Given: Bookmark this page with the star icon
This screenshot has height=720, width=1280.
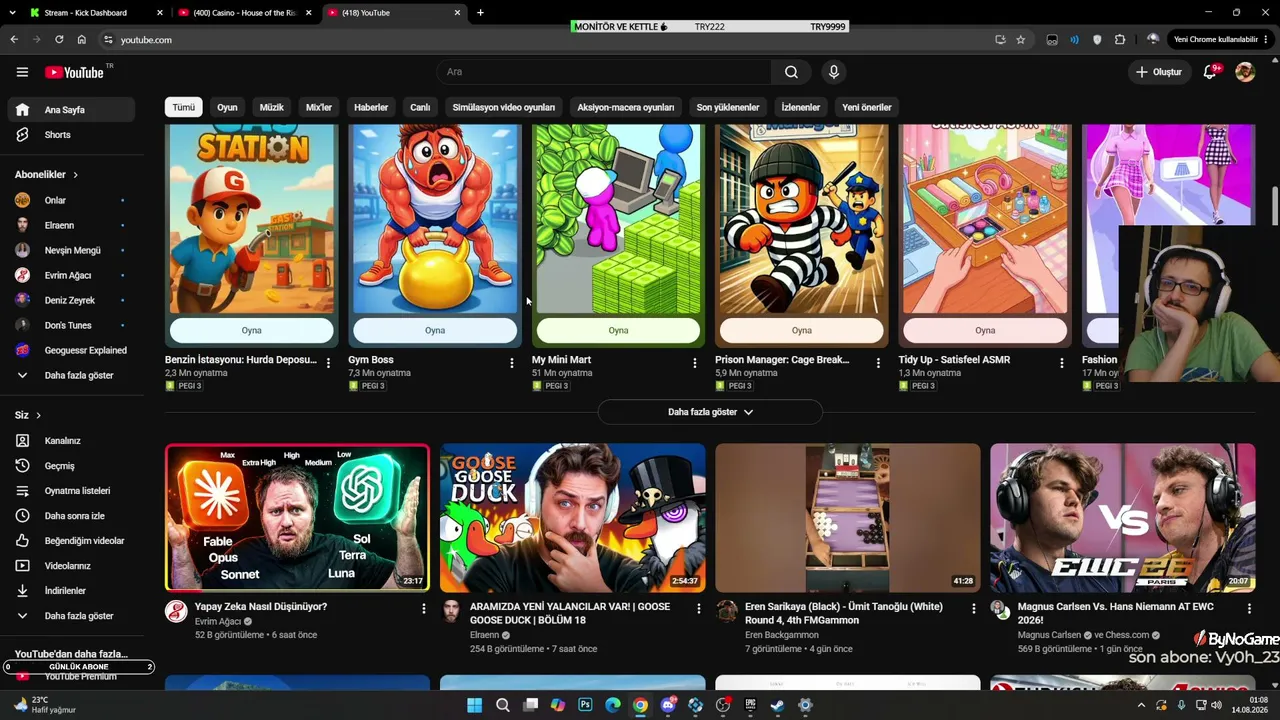Looking at the screenshot, I should click(1020, 40).
